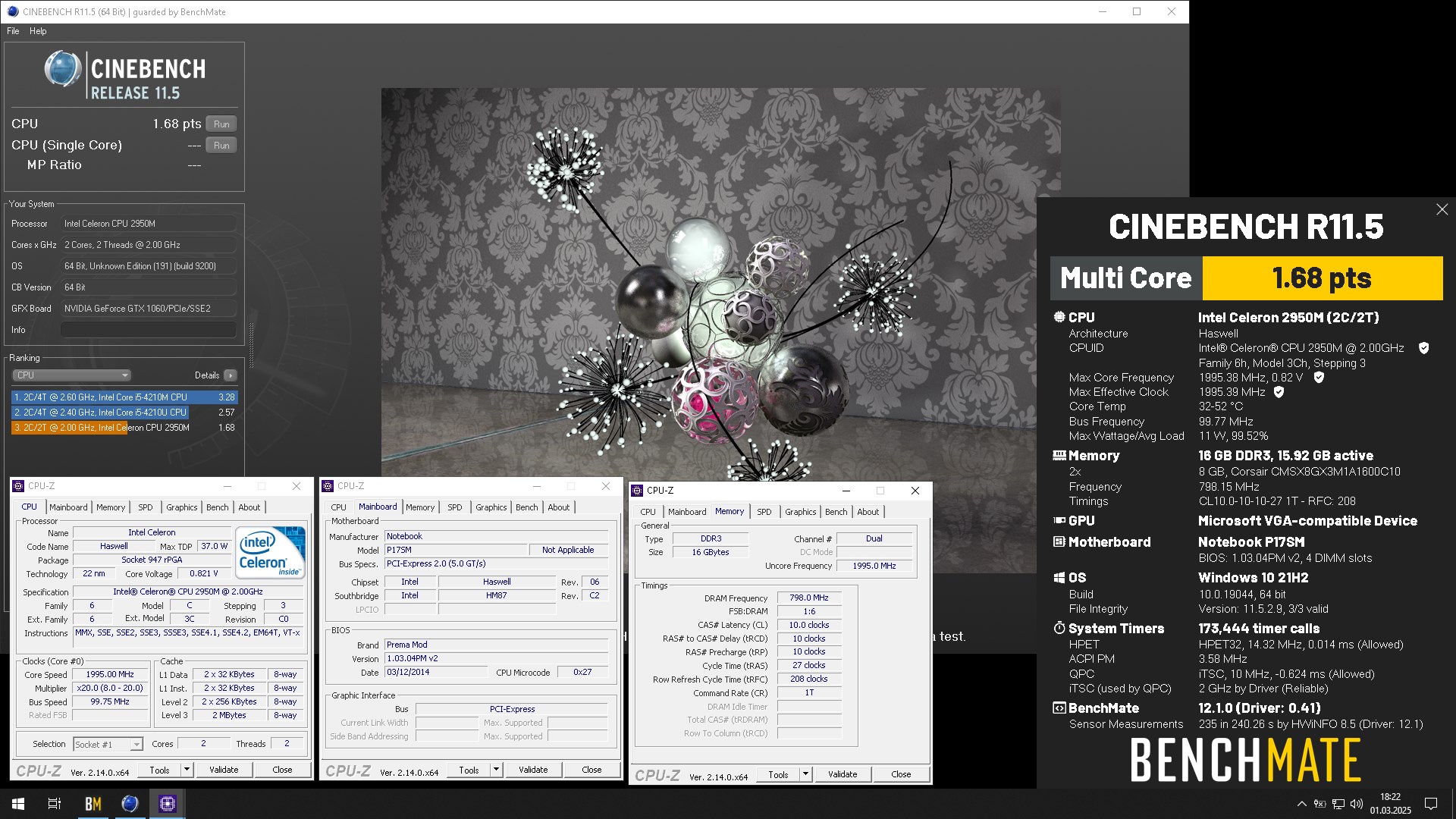Open SPD tab in Memory CPU-Z window
This screenshot has height=819, width=1456.
[764, 512]
